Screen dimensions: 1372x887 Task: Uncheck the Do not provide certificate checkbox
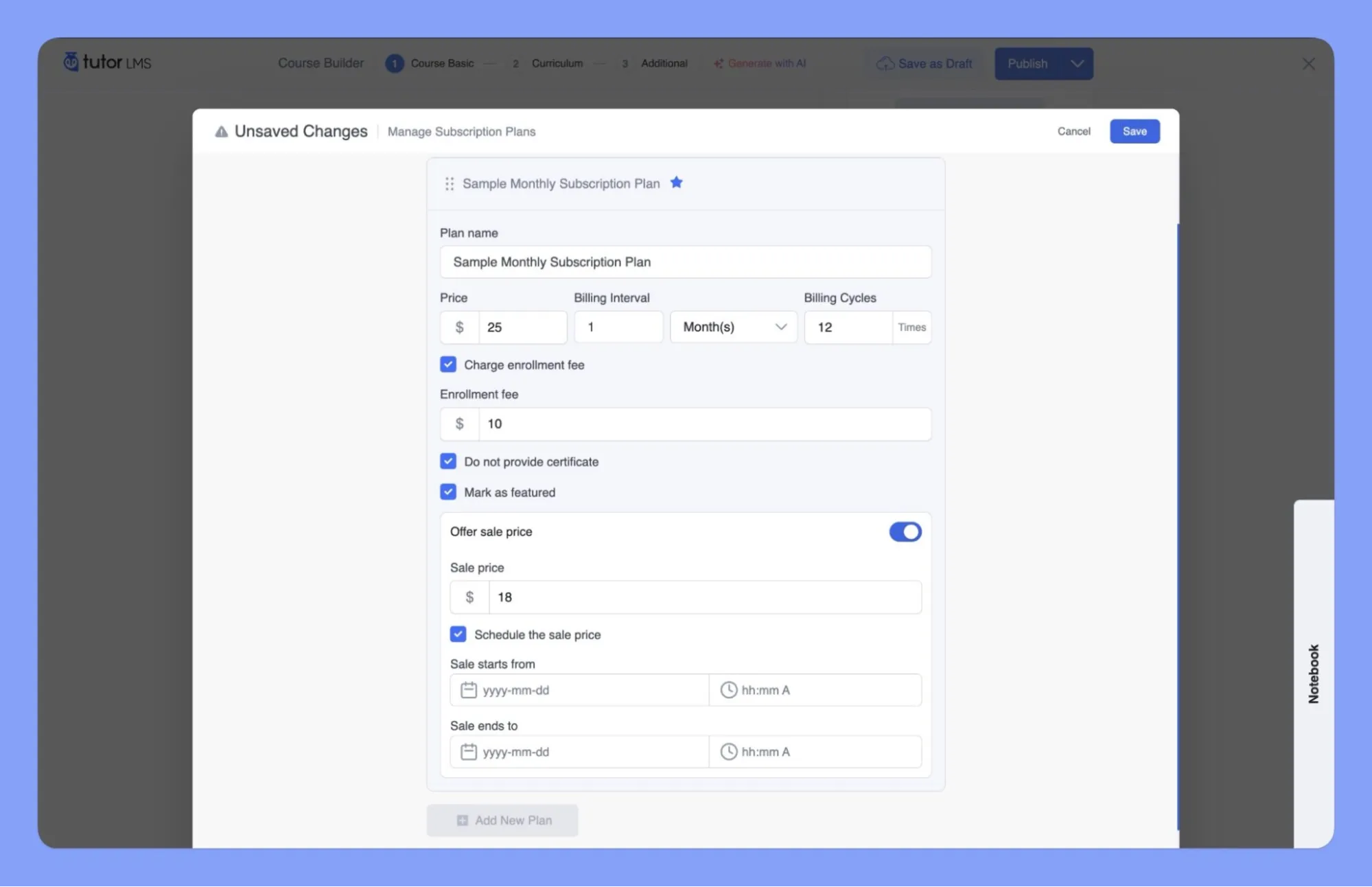click(x=447, y=461)
